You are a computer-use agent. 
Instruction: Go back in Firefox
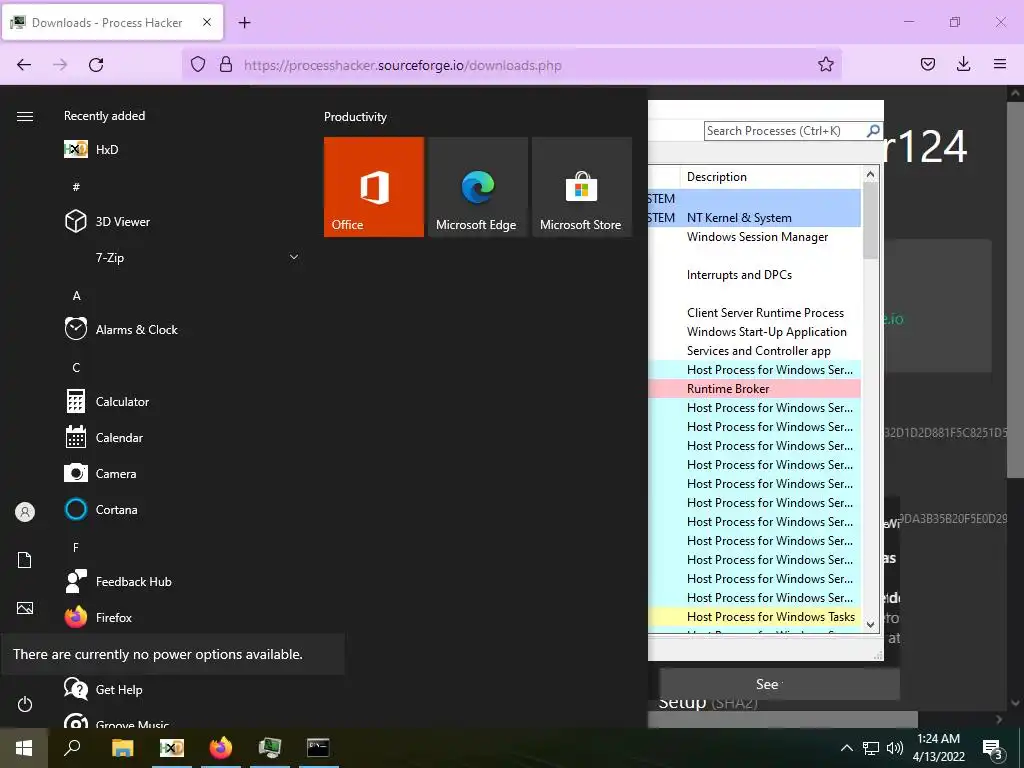pyautogui.click(x=24, y=65)
